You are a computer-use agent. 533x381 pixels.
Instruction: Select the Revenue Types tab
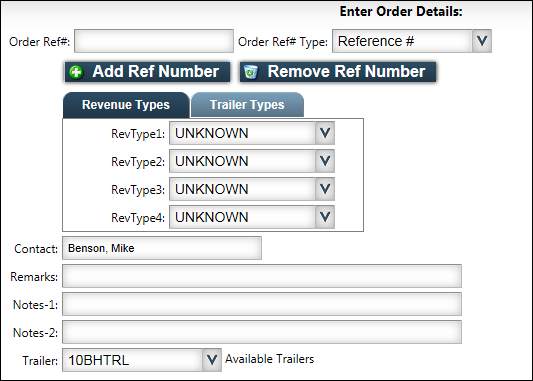coord(126,105)
